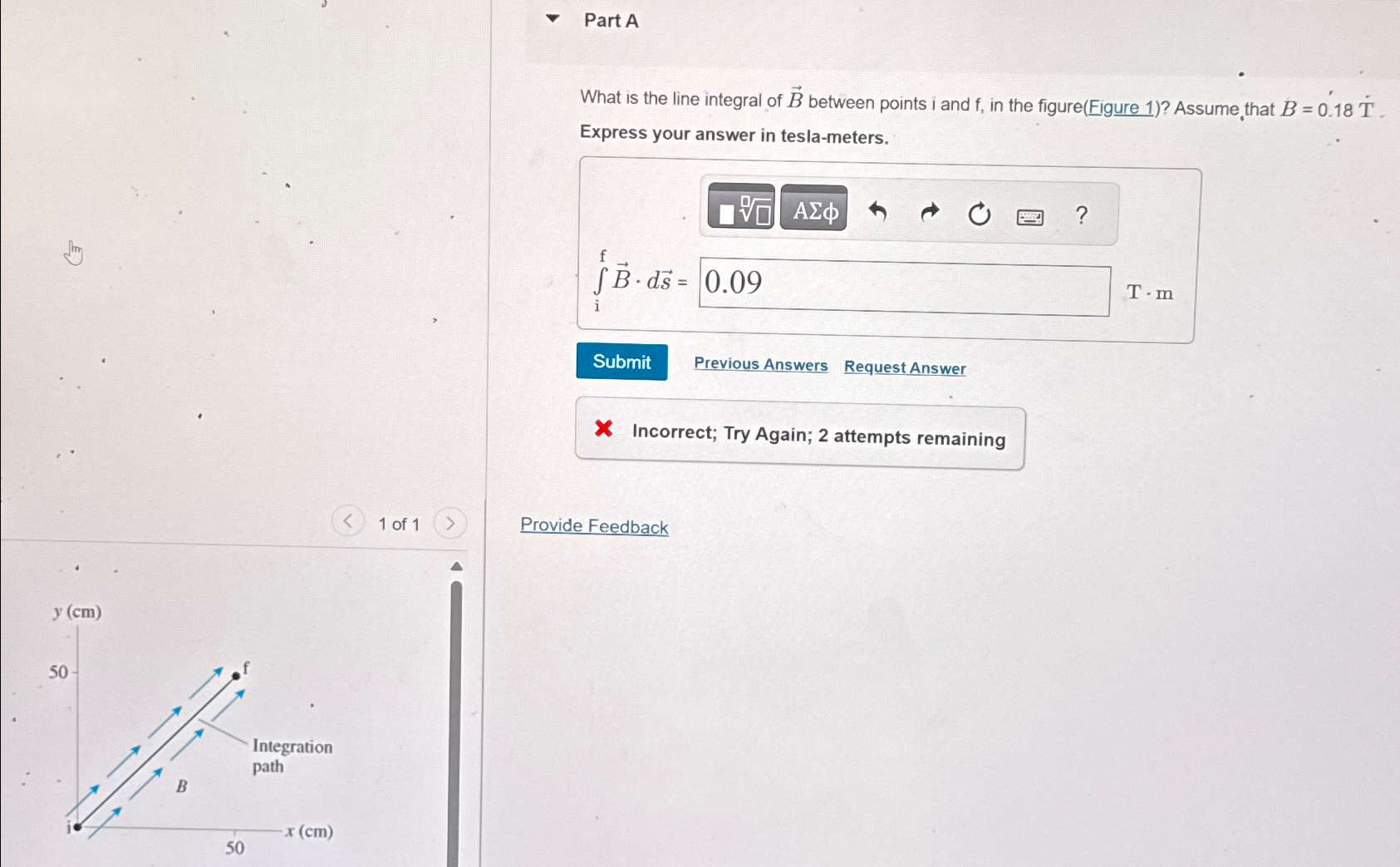Undo the last answer edit
This screenshot has height=867, width=1400.
877,213
